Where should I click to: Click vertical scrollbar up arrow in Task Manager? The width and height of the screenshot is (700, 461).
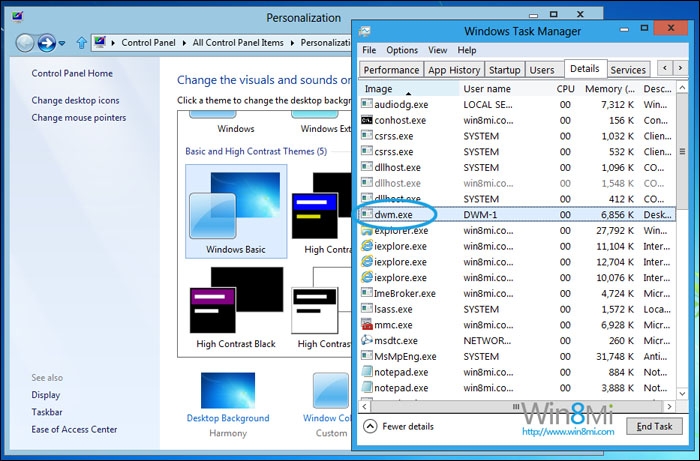(682, 87)
